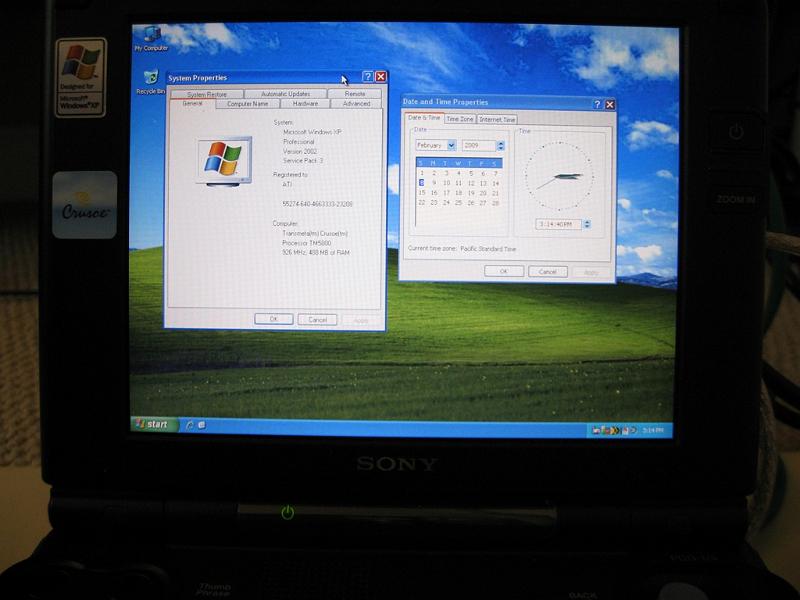Increase the year with the up arrow

pyautogui.click(x=501, y=143)
